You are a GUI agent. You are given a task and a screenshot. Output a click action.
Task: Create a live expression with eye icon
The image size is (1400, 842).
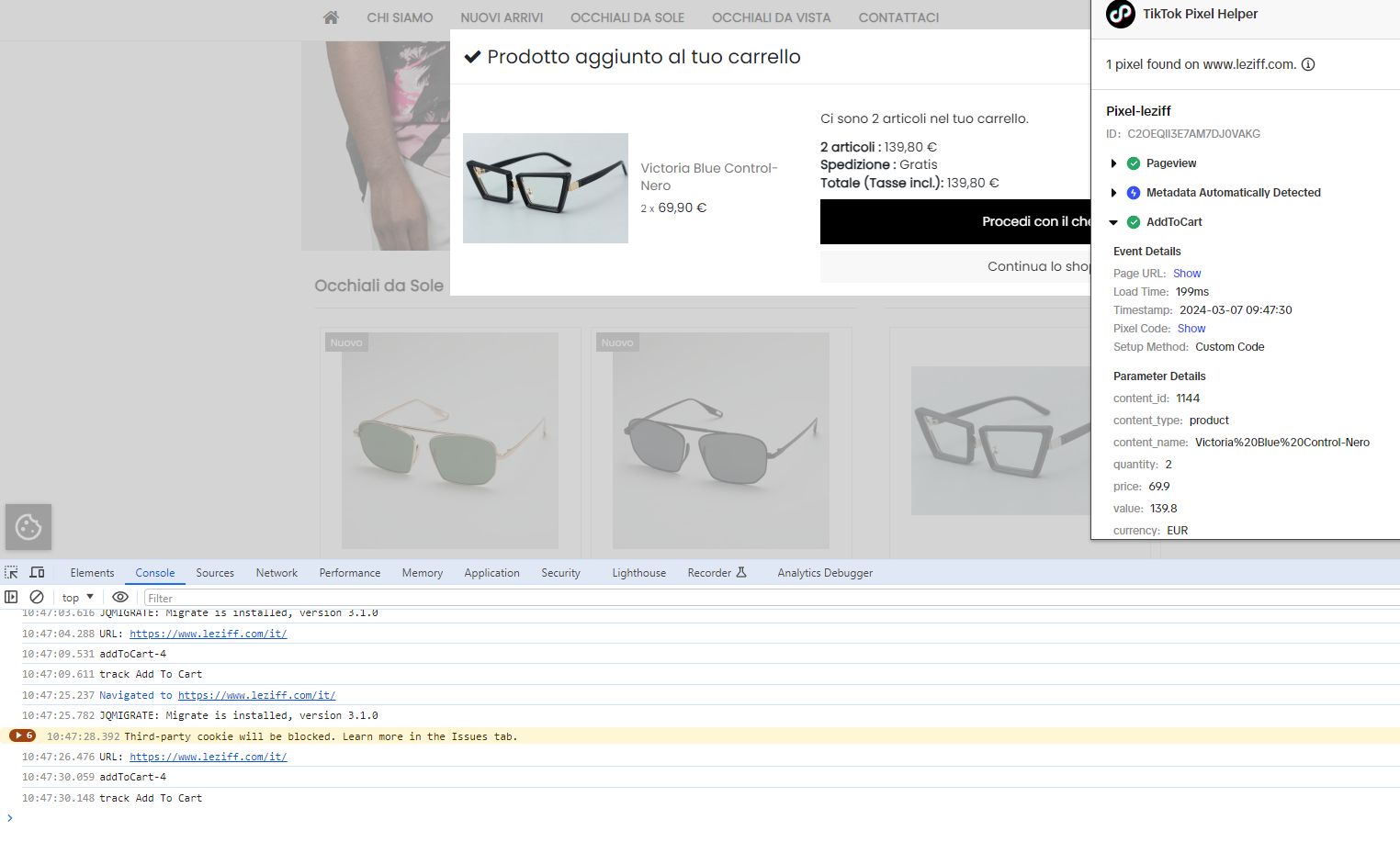pos(120,597)
